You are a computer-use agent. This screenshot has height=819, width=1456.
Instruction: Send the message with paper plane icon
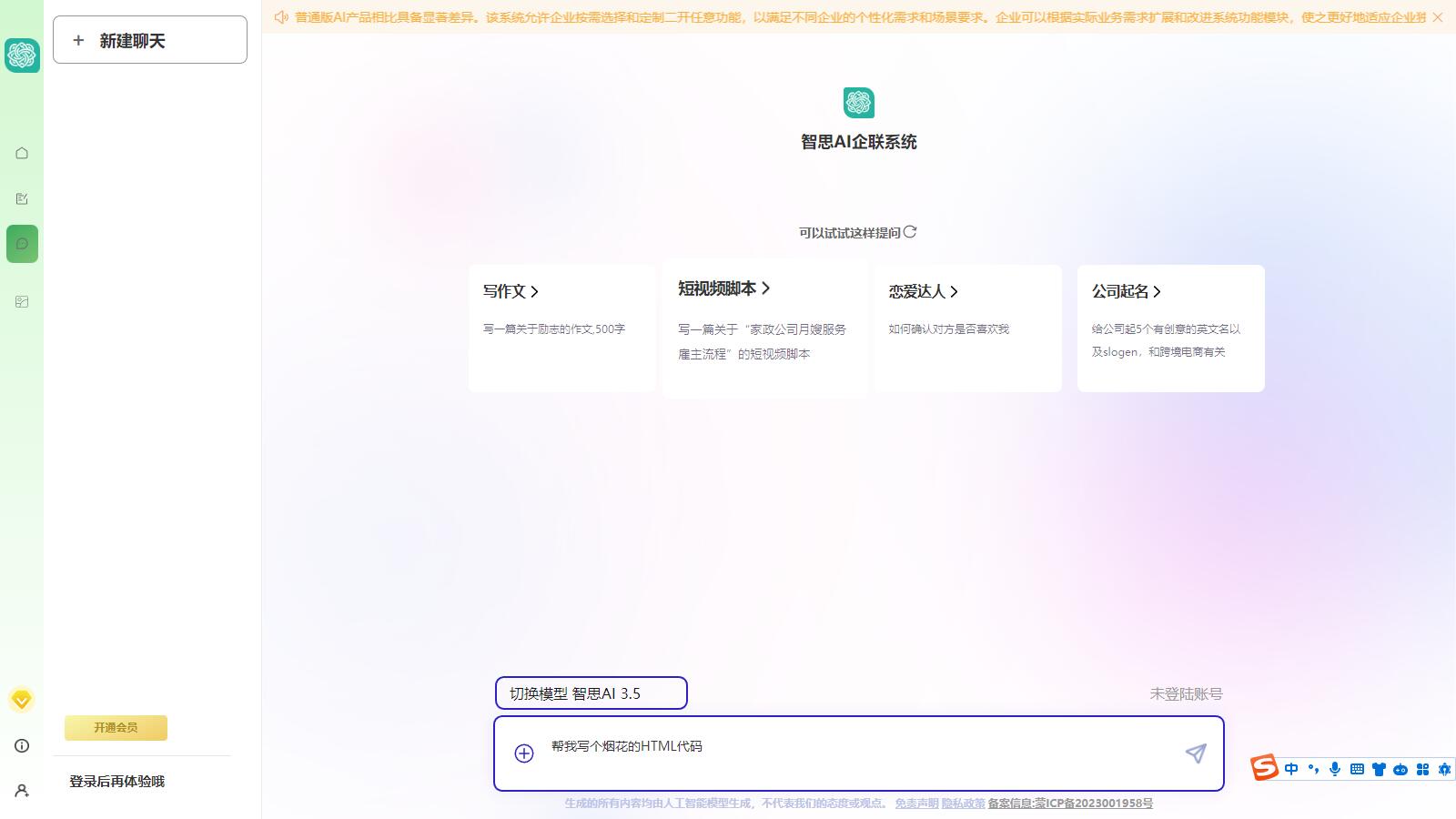[x=1196, y=753]
